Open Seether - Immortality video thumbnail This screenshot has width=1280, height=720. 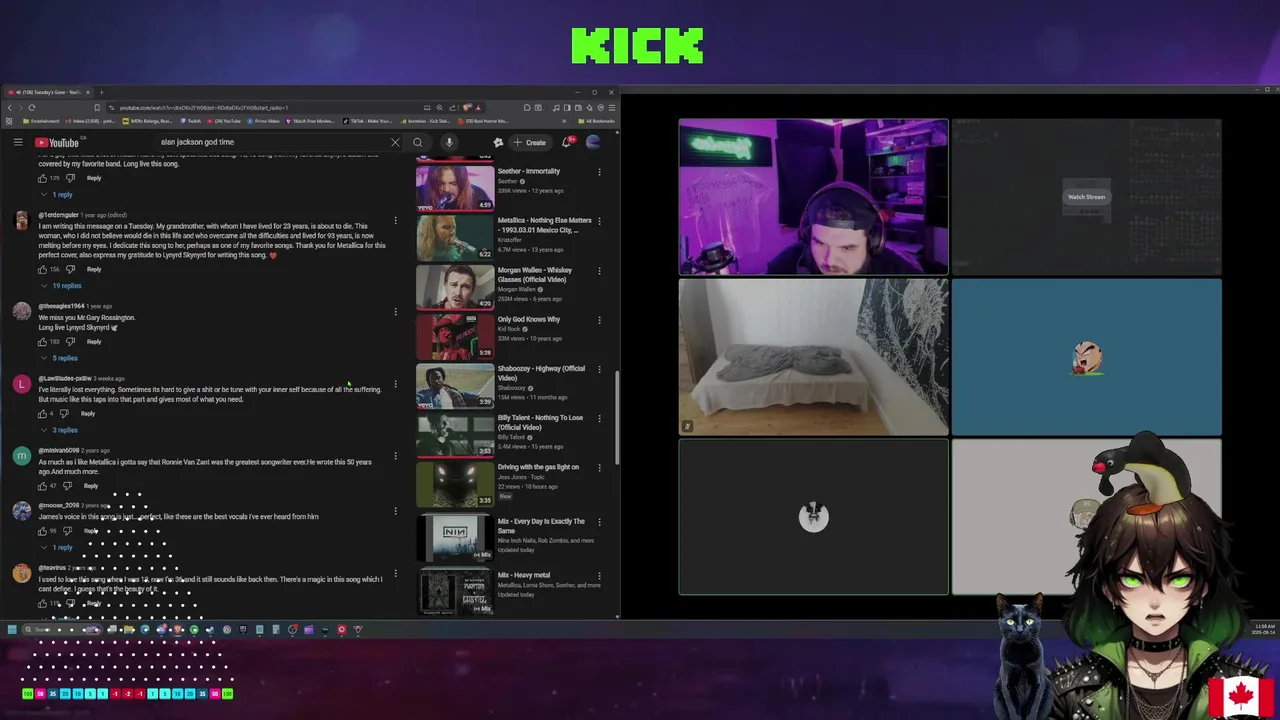click(x=455, y=188)
